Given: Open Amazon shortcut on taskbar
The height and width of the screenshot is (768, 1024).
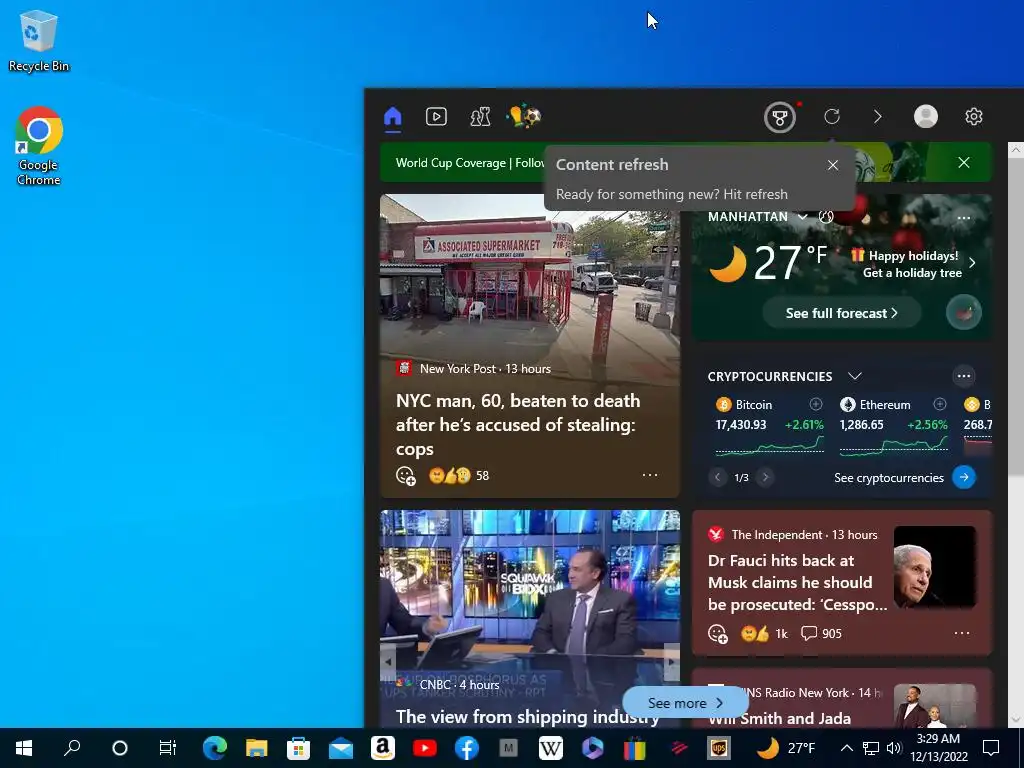Looking at the screenshot, I should pyautogui.click(x=383, y=748).
